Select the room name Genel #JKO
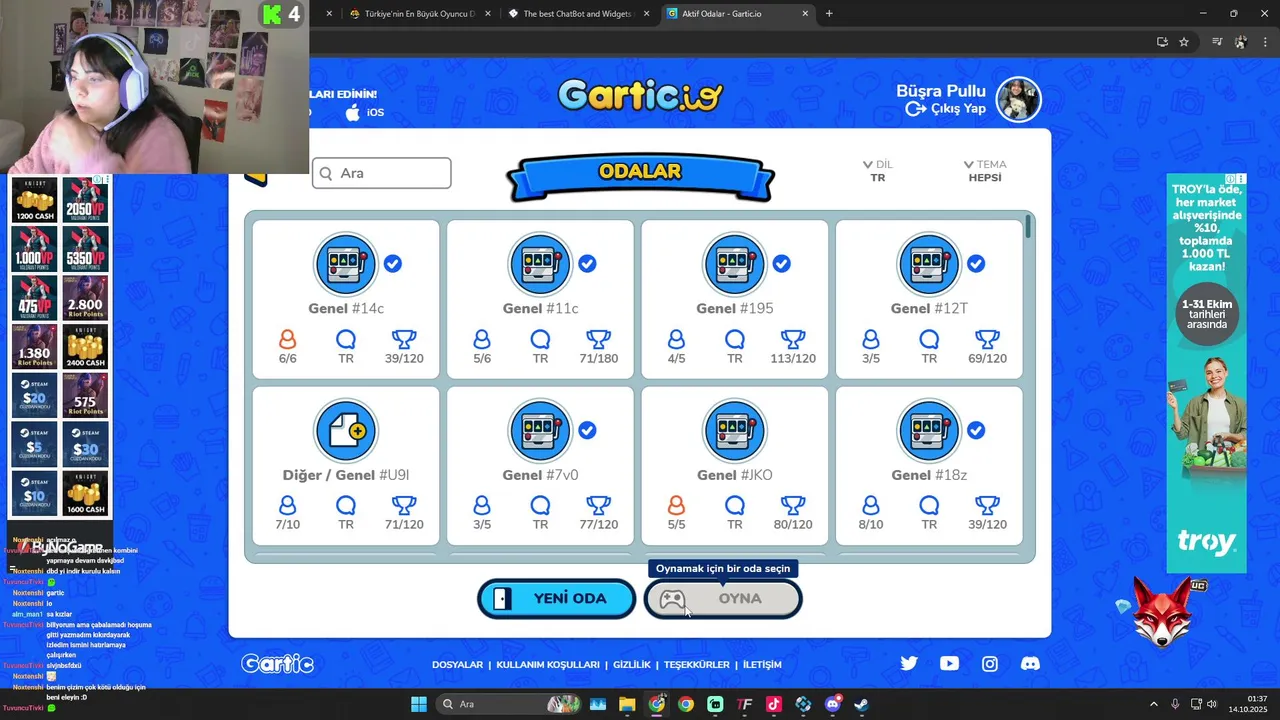 pos(734,475)
